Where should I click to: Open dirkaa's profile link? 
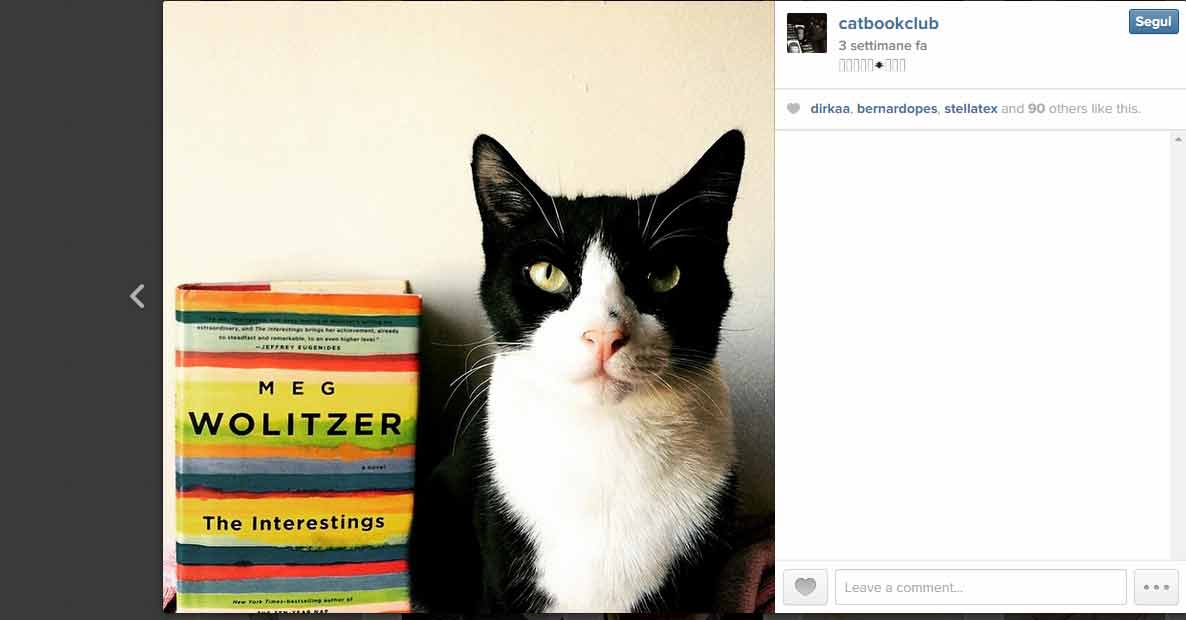pos(830,109)
